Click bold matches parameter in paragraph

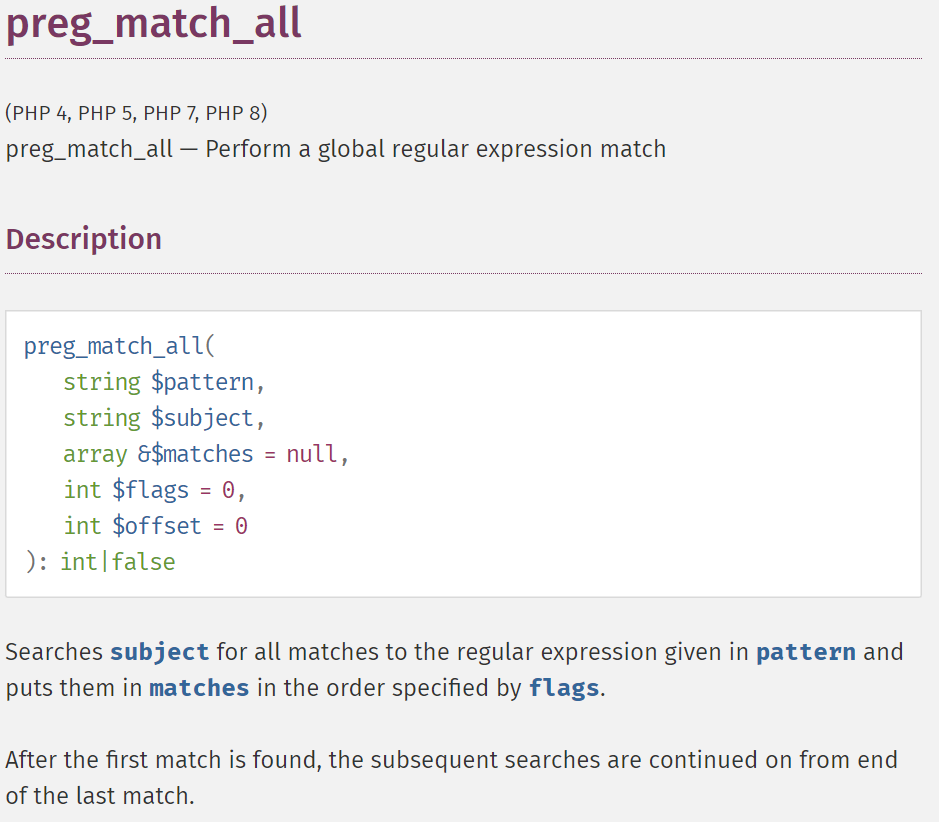[199, 688]
